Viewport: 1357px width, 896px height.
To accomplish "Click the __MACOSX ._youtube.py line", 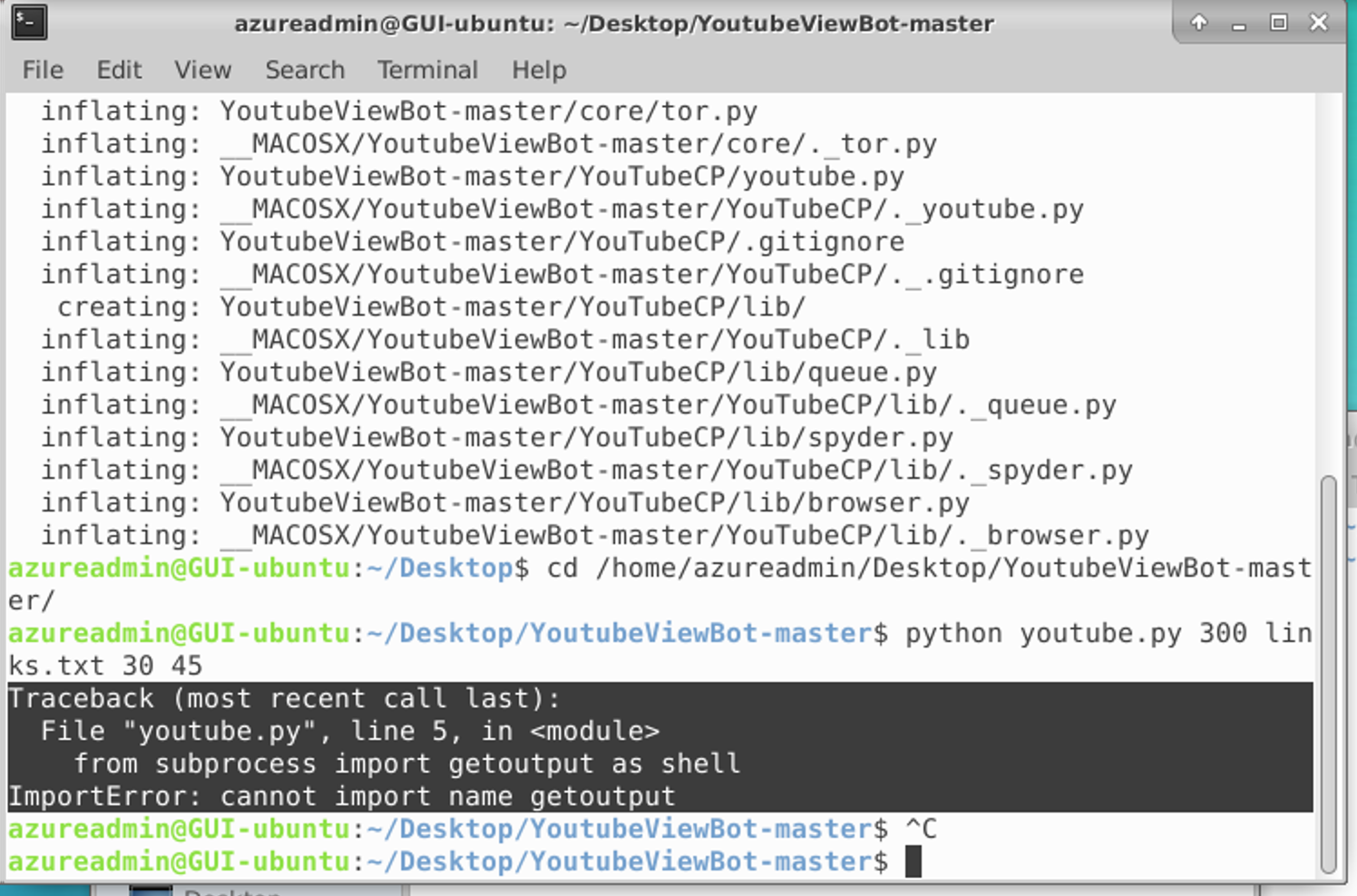I will pos(562,209).
